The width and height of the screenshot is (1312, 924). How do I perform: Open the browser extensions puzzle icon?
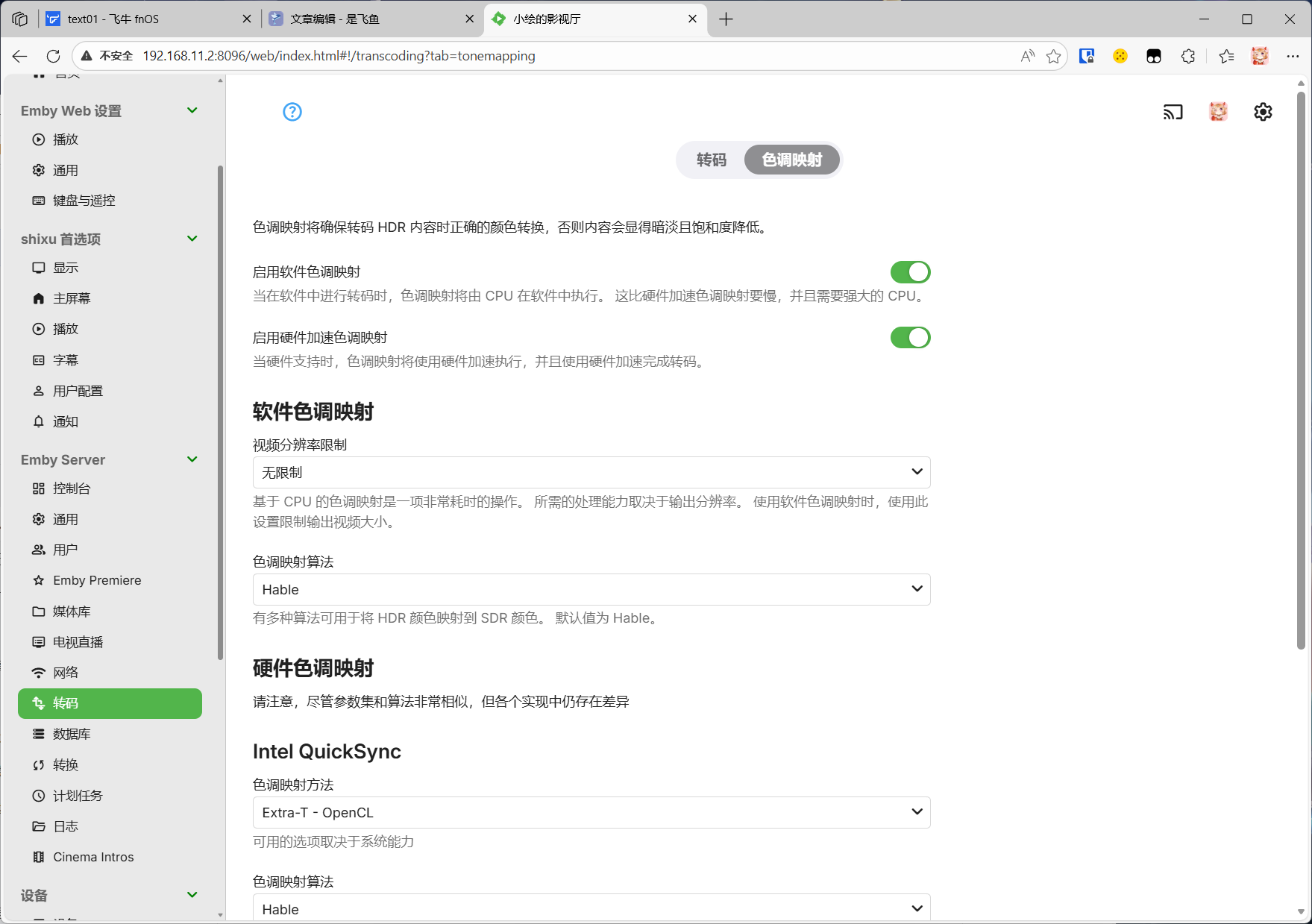pos(1188,56)
